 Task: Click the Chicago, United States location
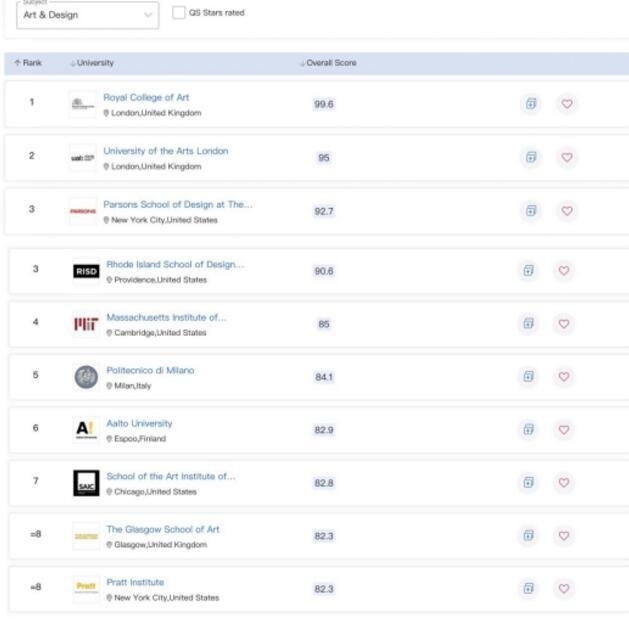pyautogui.click(x=155, y=491)
